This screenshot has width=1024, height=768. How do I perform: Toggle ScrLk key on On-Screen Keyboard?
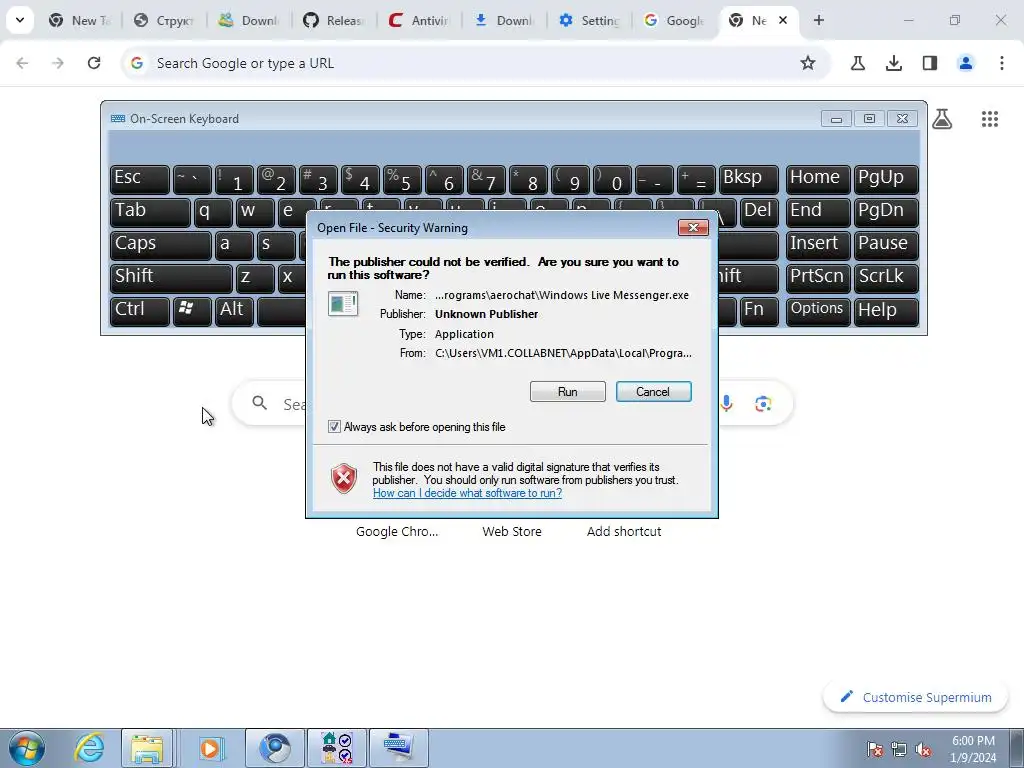[886, 278]
